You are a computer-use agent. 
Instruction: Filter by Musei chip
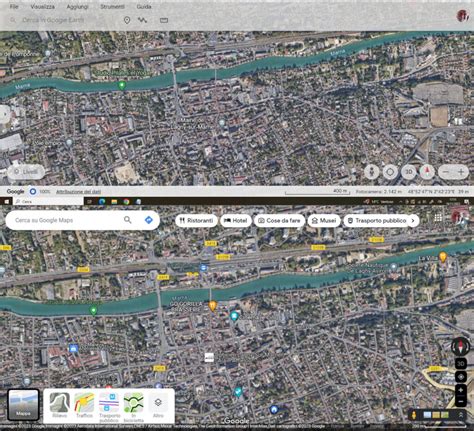tap(324, 221)
